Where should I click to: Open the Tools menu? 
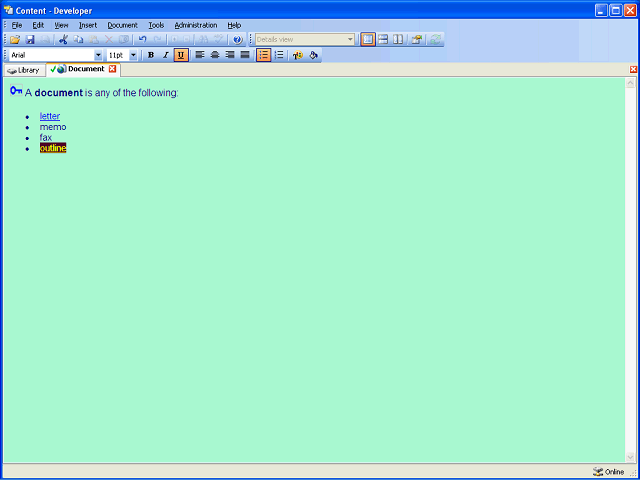point(156,25)
